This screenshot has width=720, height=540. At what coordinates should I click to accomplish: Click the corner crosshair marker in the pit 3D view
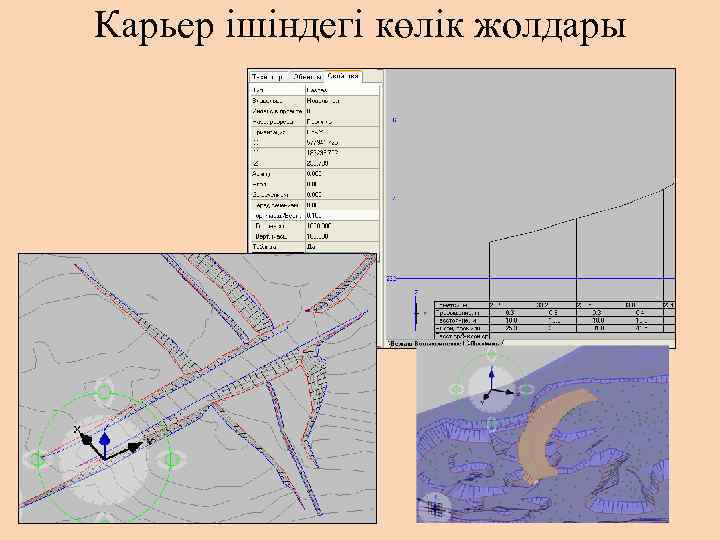coord(434,508)
